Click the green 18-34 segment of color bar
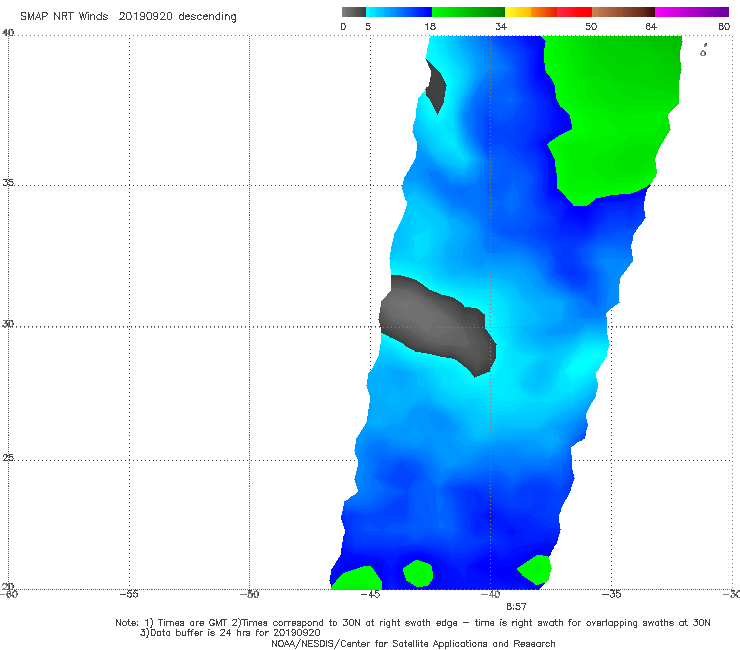The image size is (740, 650). pos(468,12)
